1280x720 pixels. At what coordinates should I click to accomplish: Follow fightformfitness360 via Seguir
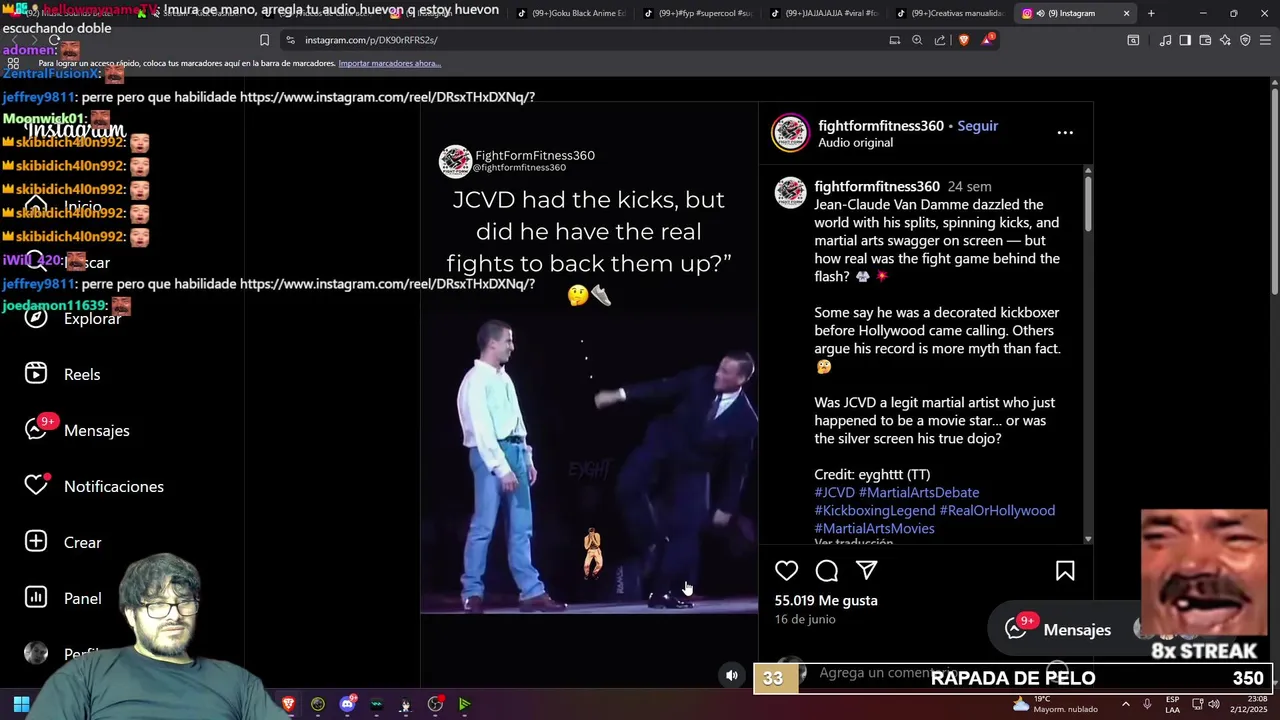pyautogui.click(x=978, y=126)
